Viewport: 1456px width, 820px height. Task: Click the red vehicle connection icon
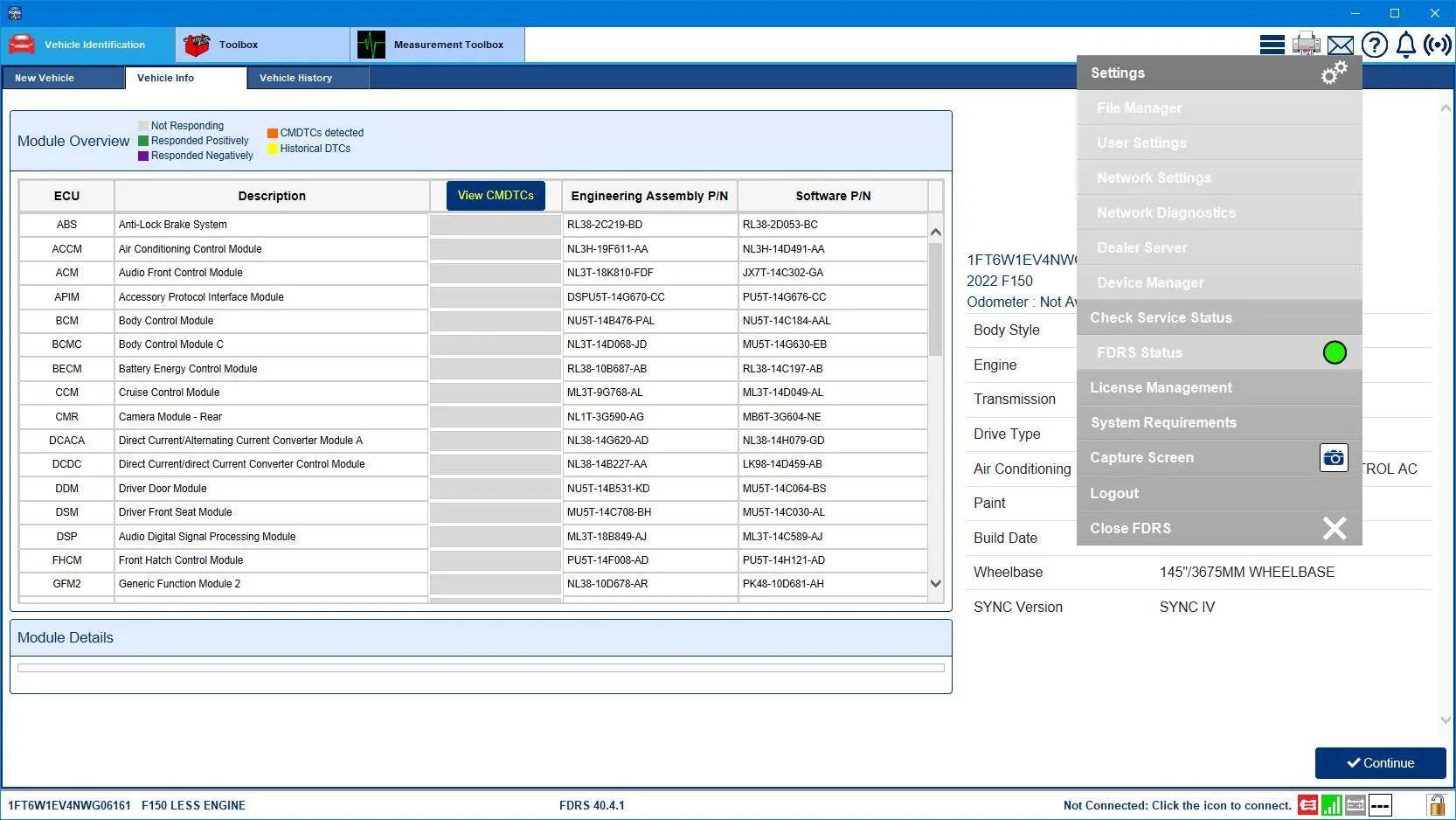point(1307,805)
